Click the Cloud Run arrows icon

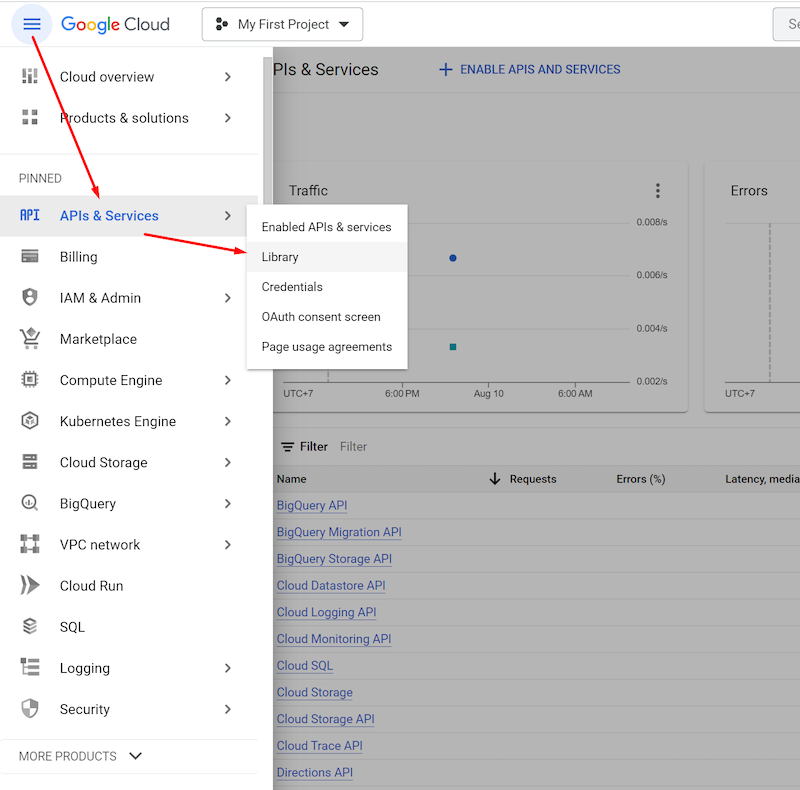point(30,586)
